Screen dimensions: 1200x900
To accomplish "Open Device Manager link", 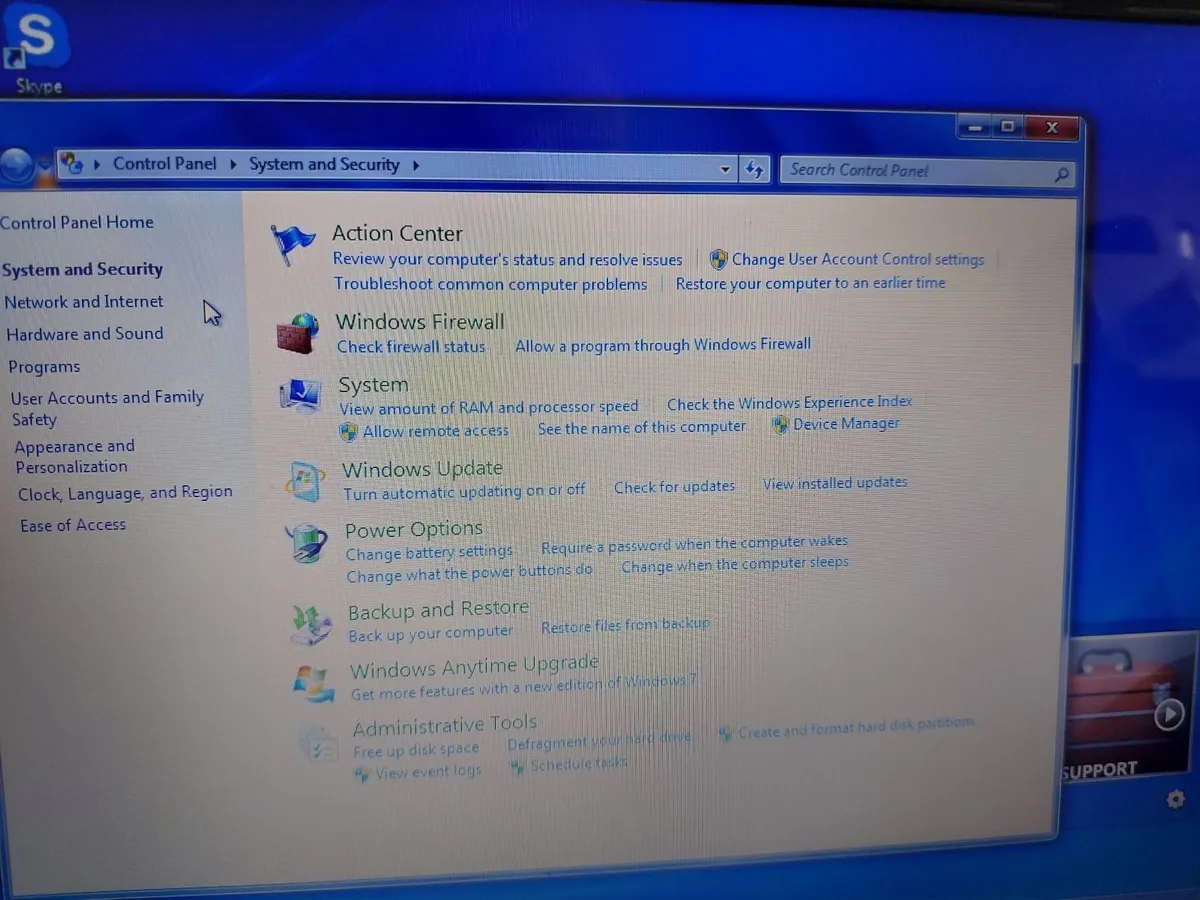I will [846, 424].
